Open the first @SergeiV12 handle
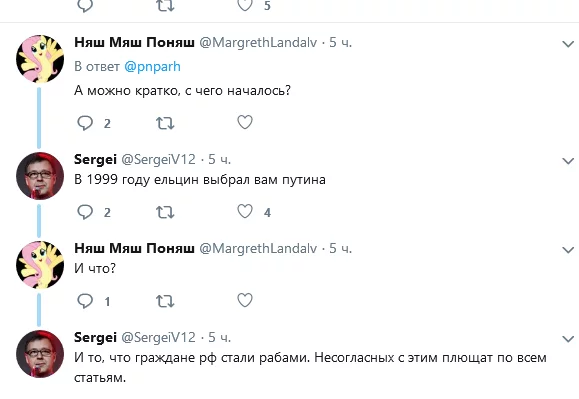 click(x=158, y=159)
